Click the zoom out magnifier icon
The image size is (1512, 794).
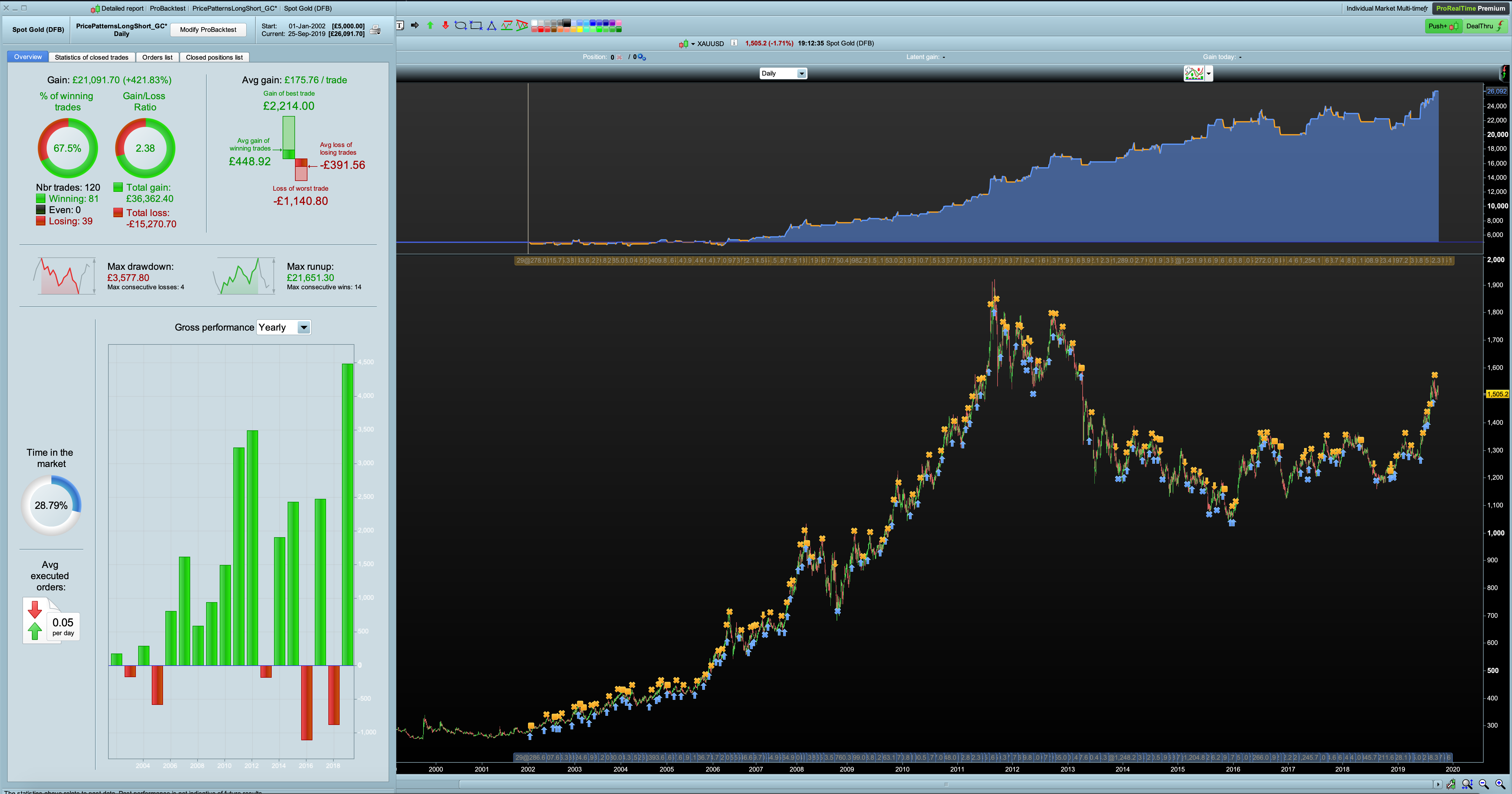(x=1483, y=783)
